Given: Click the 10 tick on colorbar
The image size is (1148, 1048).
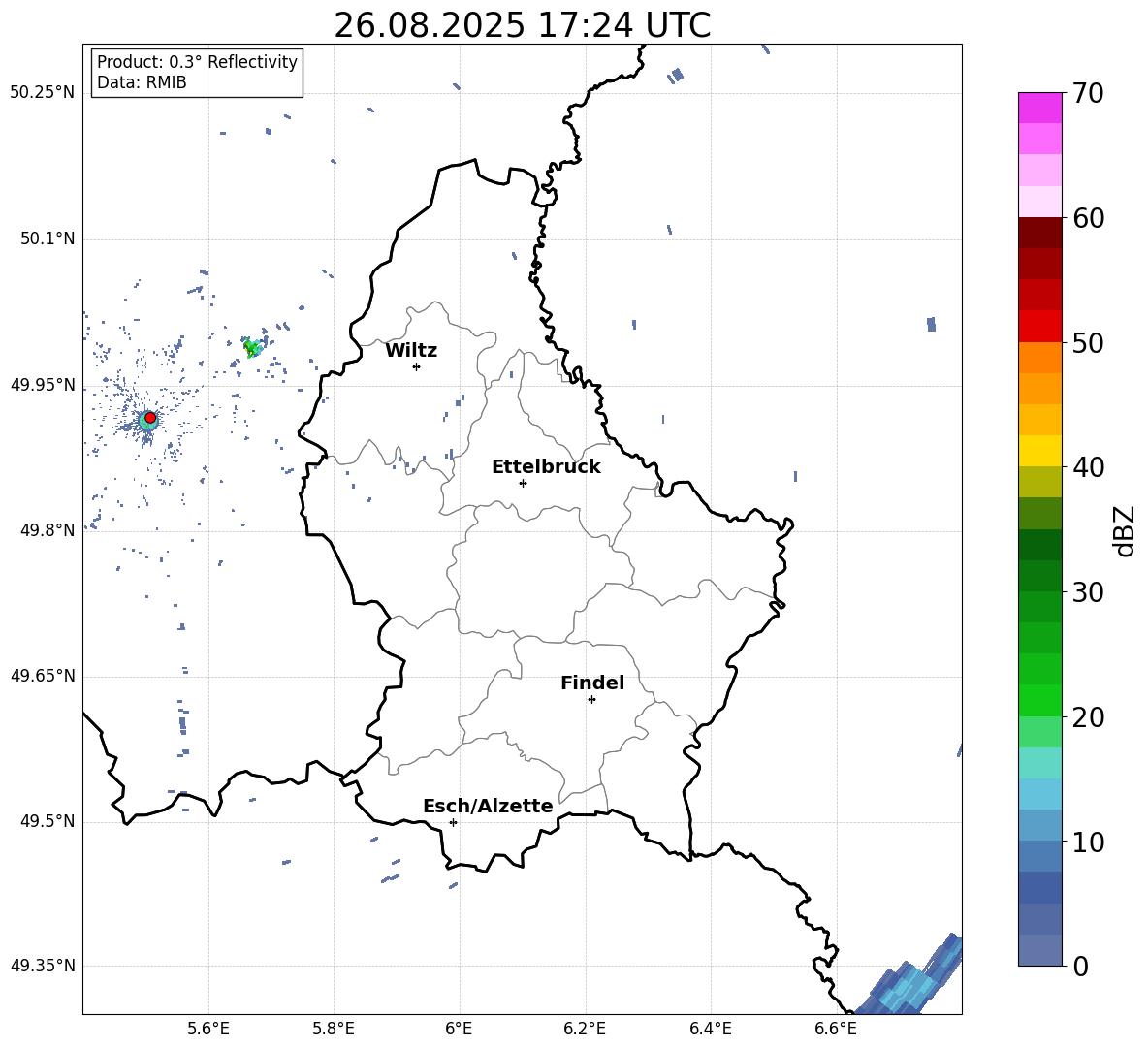Looking at the screenshot, I should pyautogui.click(x=1088, y=842).
